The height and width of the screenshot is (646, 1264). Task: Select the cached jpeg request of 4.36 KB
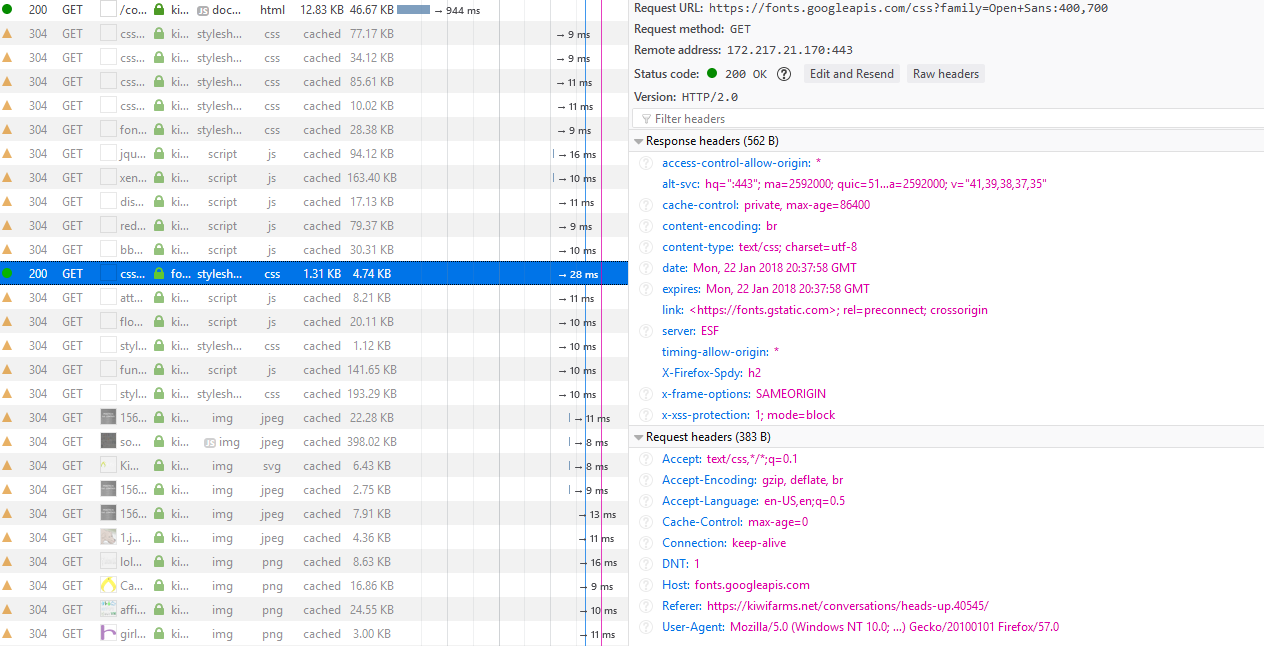pyautogui.click(x=314, y=538)
